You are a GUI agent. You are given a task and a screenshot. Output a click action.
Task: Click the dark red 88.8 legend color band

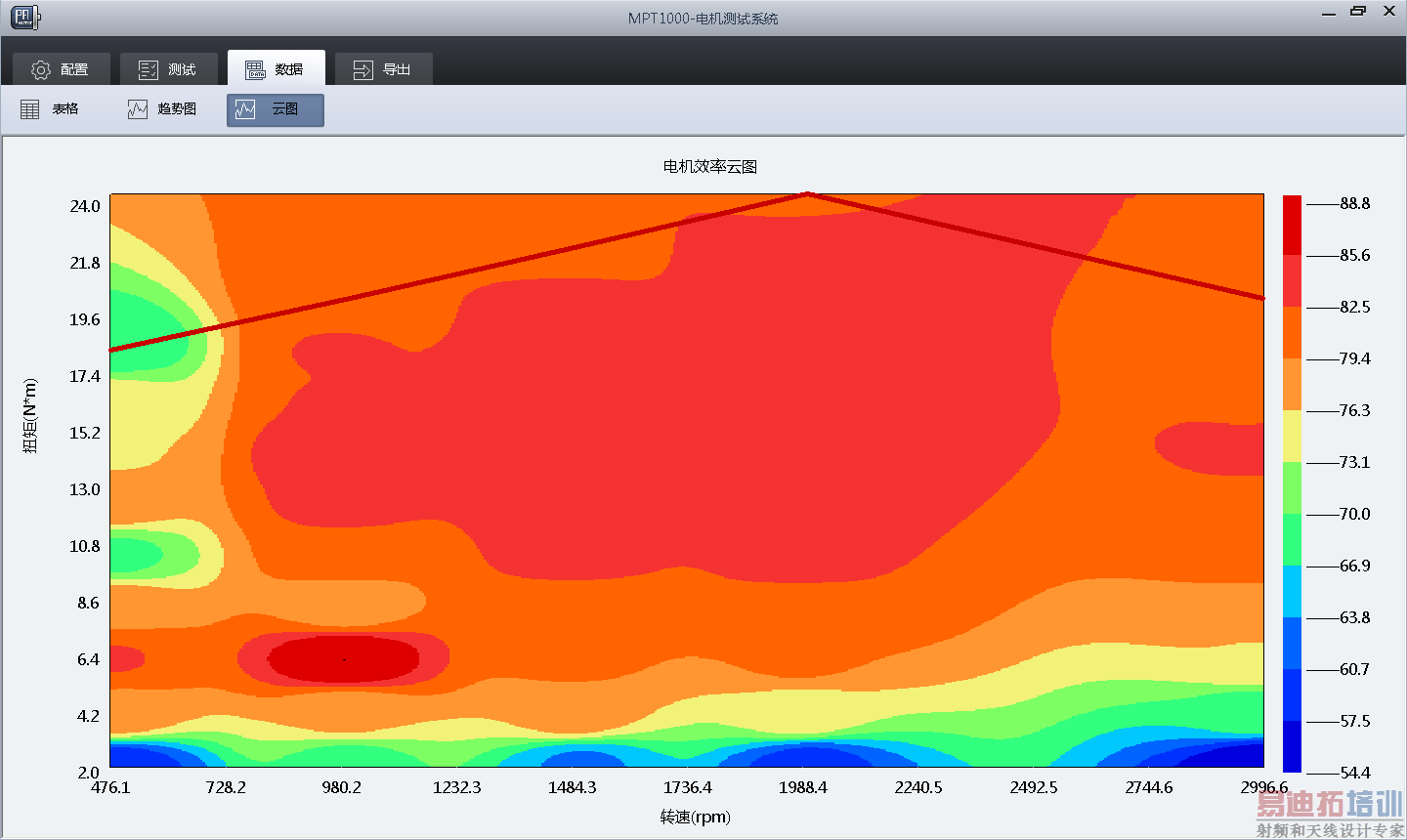(x=1292, y=226)
